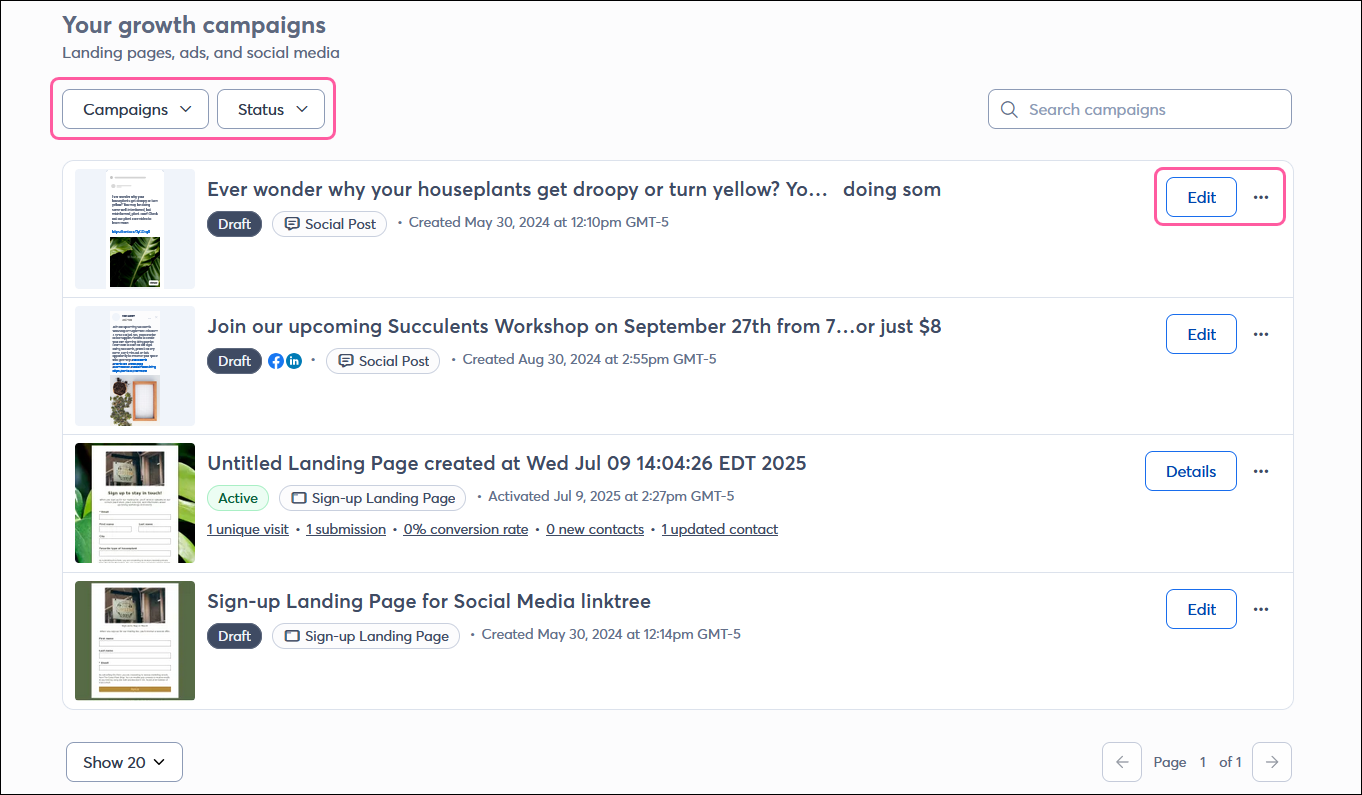View the 1 updated contact link
The image size is (1362, 795).
(x=719, y=529)
